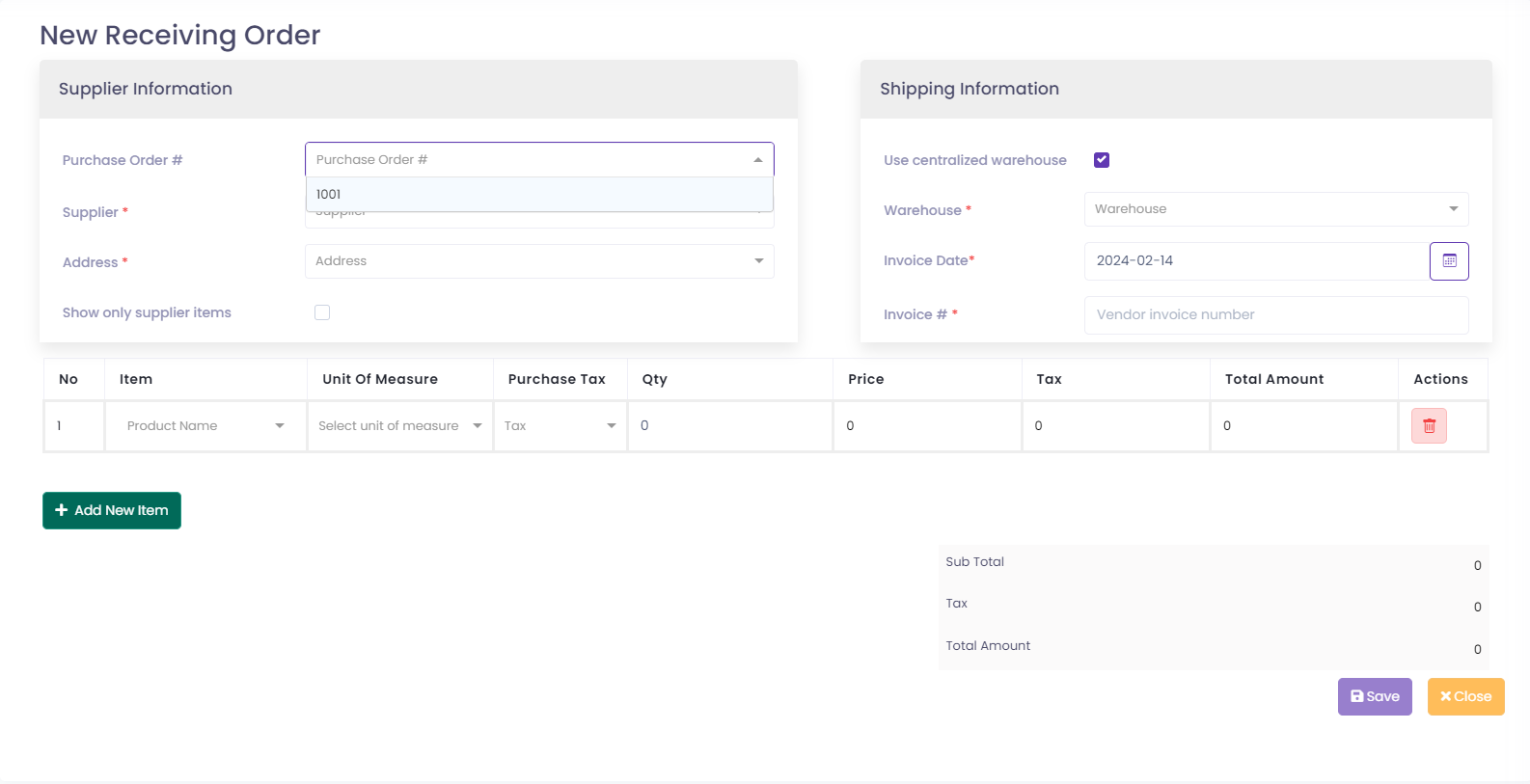Expand the Warehouse dropdown
The image size is (1530, 784).
click(x=1275, y=209)
